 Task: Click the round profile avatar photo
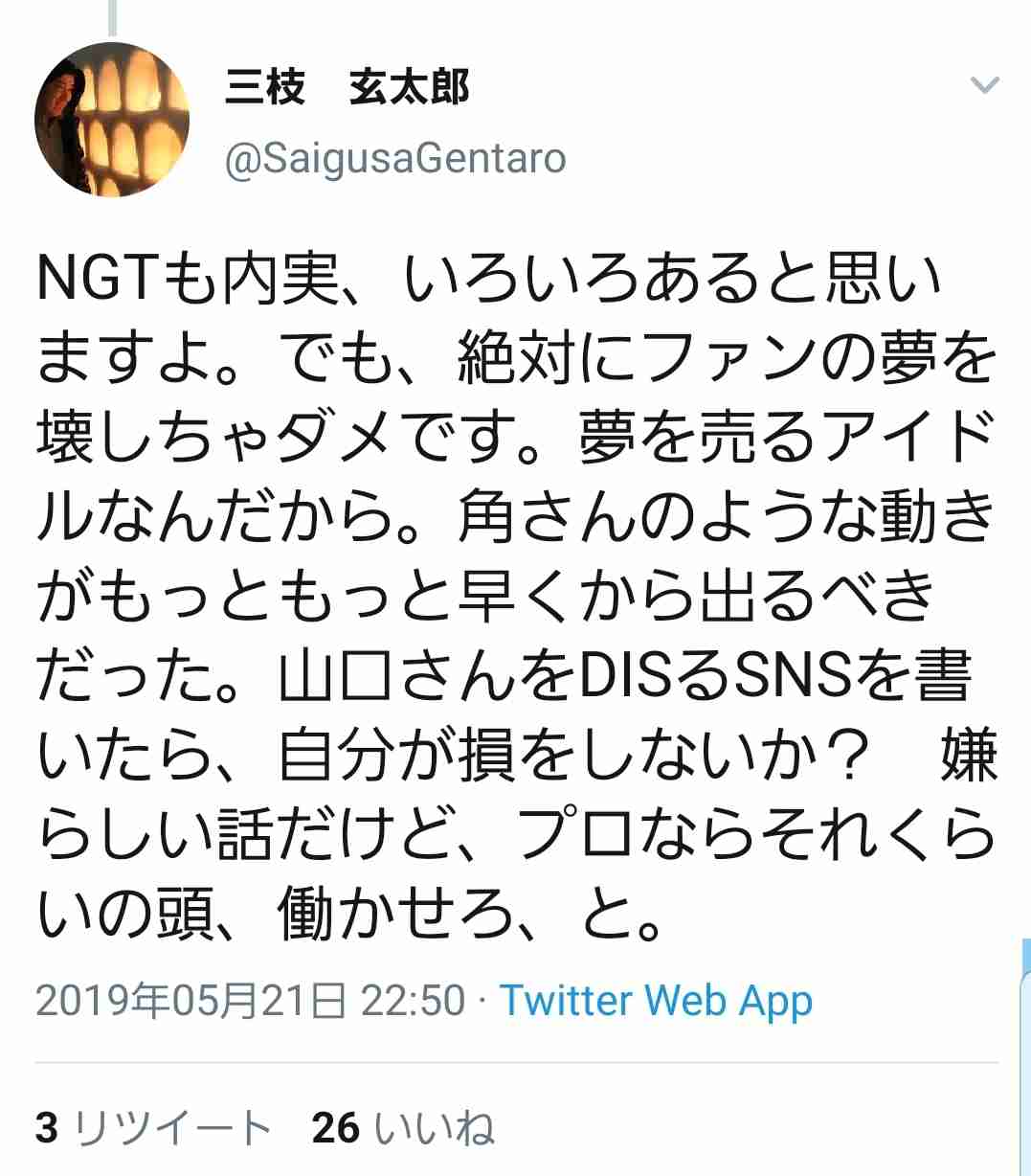point(112,120)
